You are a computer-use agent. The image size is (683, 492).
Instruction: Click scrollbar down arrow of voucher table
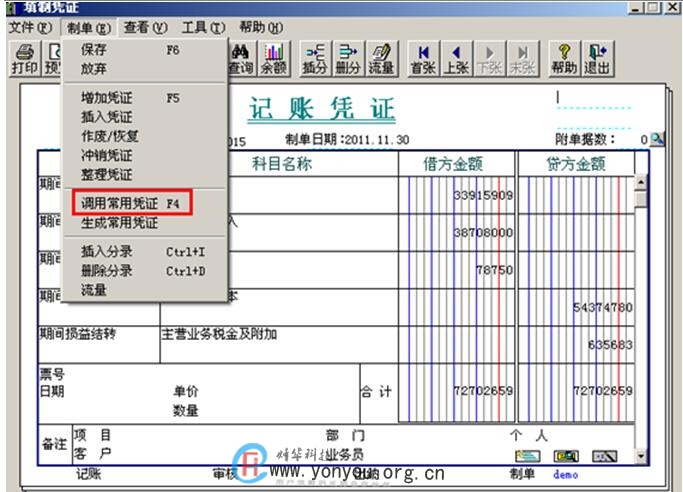coord(640,457)
